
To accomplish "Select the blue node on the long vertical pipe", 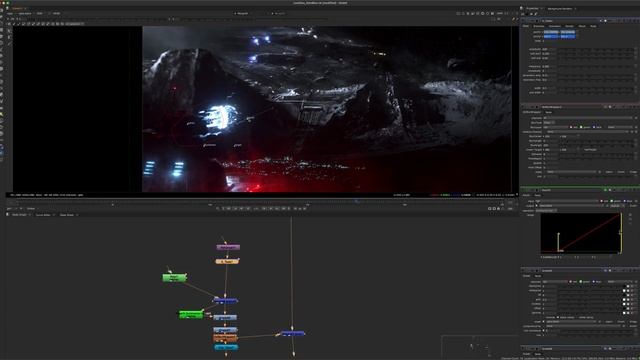I will click(x=293, y=333).
